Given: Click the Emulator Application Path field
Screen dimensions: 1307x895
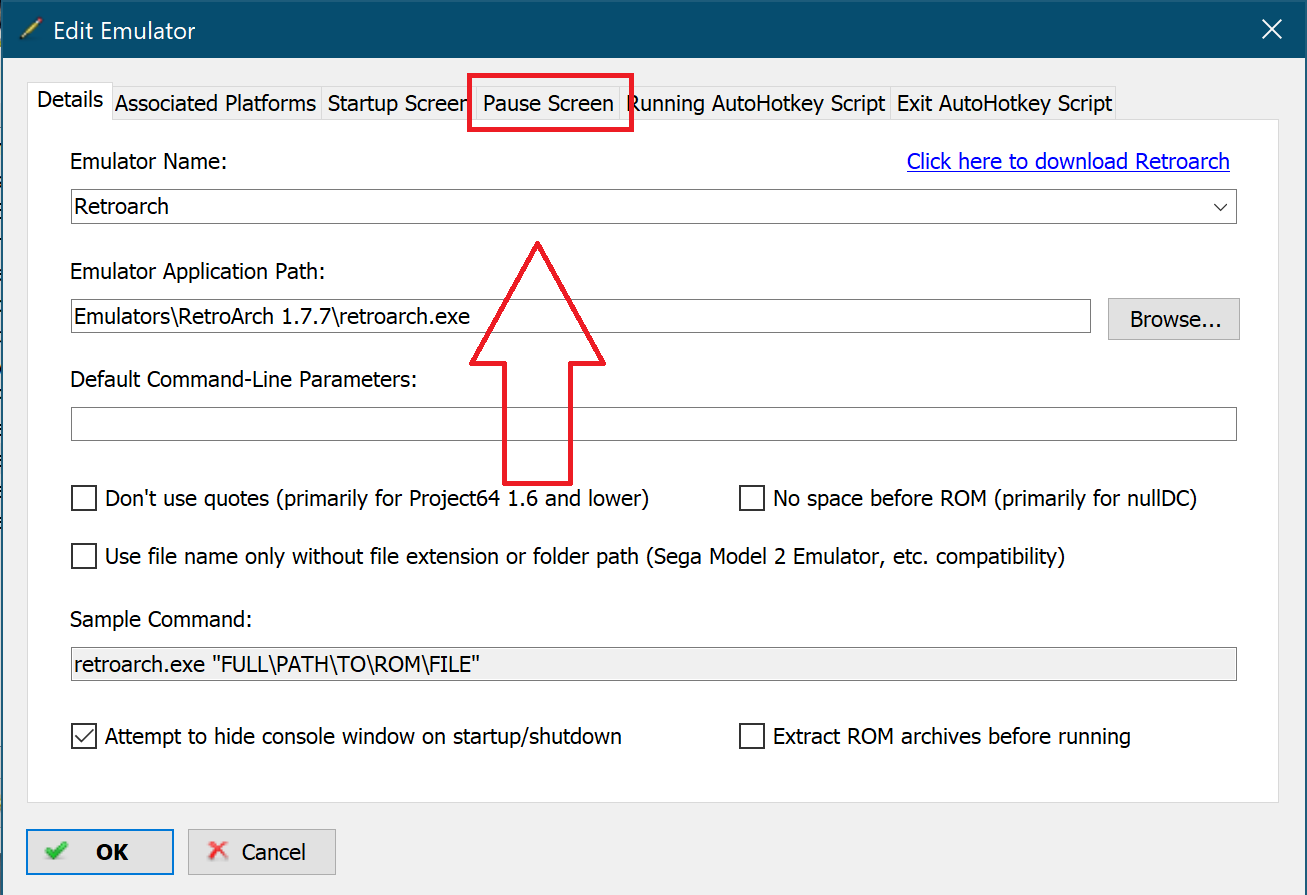Looking at the screenshot, I should tap(580, 317).
